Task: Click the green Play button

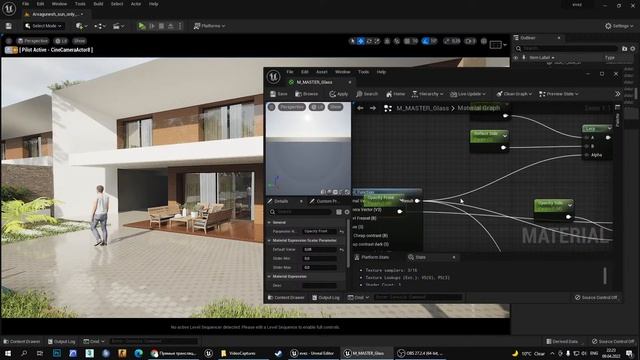Action: [x=142, y=26]
